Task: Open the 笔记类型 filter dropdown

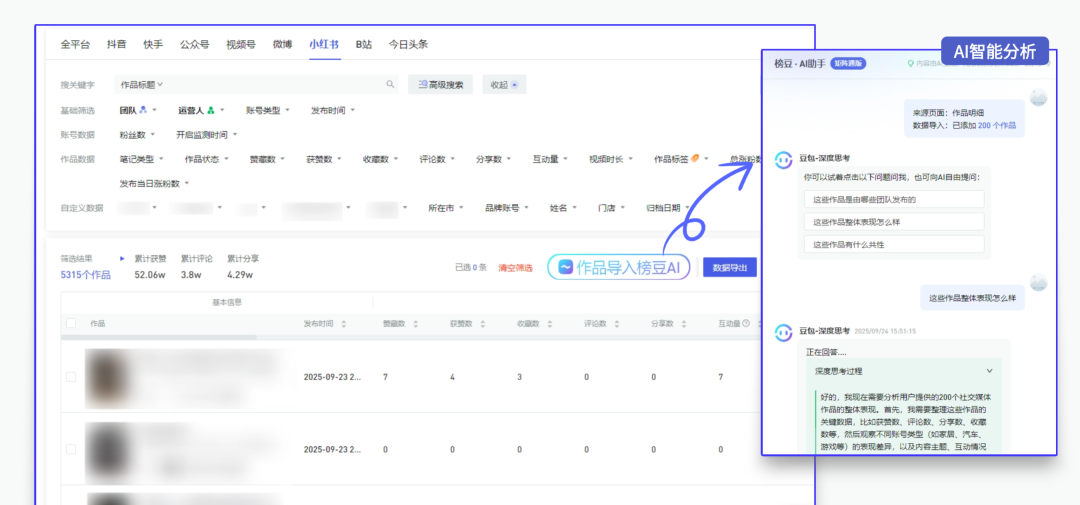Action: click(141, 158)
